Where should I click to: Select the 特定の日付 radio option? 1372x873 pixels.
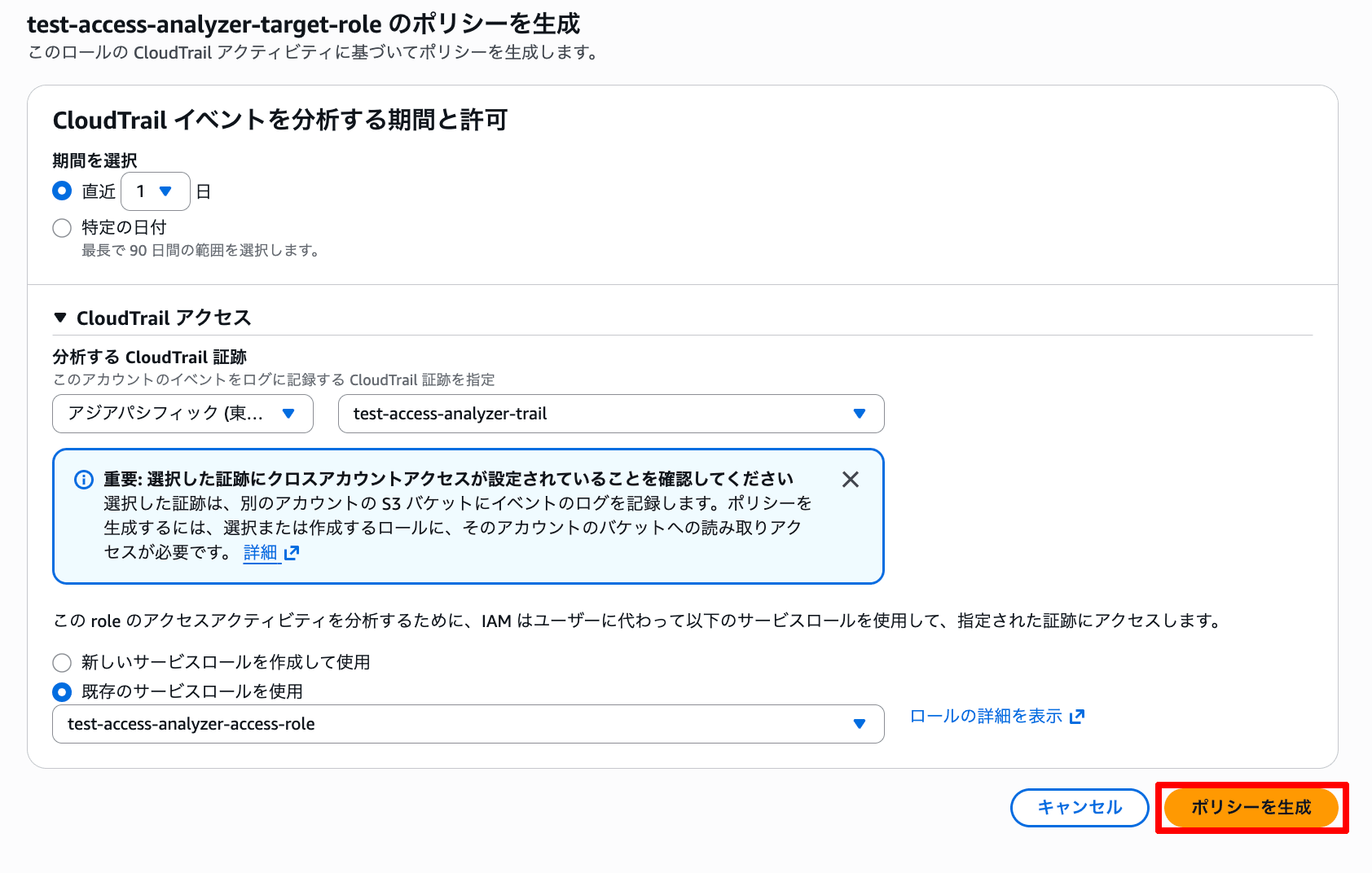pyautogui.click(x=62, y=228)
